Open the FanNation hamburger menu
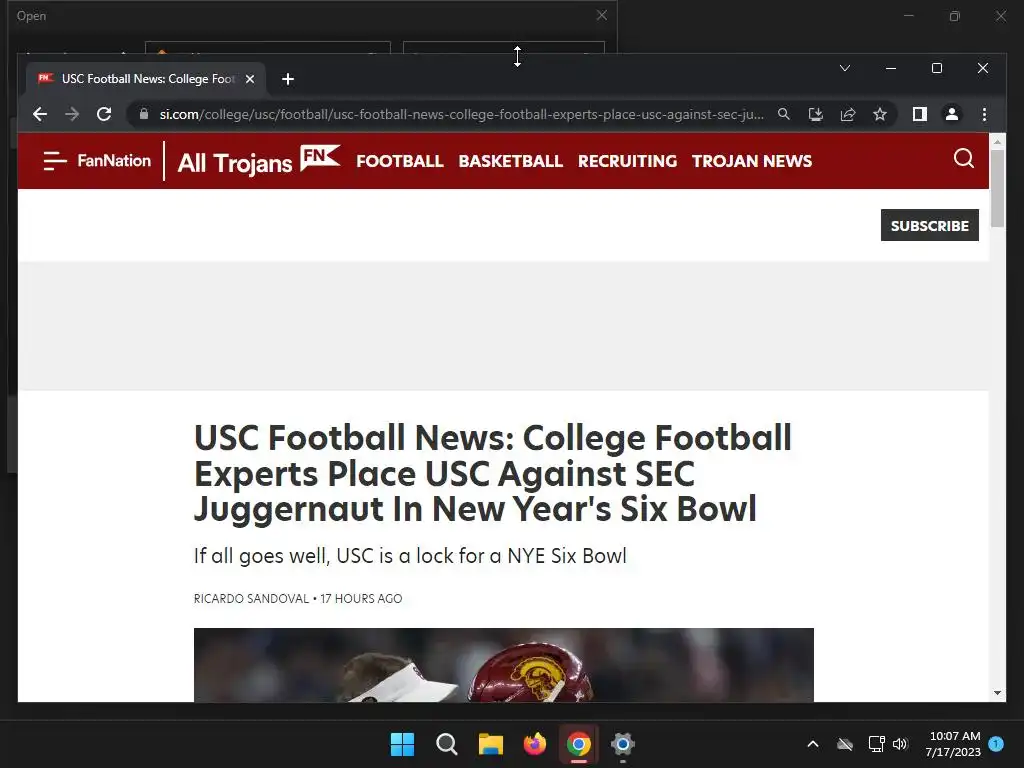Image resolution: width=1024 pixels, height=768 pixels. click(55, 161)
